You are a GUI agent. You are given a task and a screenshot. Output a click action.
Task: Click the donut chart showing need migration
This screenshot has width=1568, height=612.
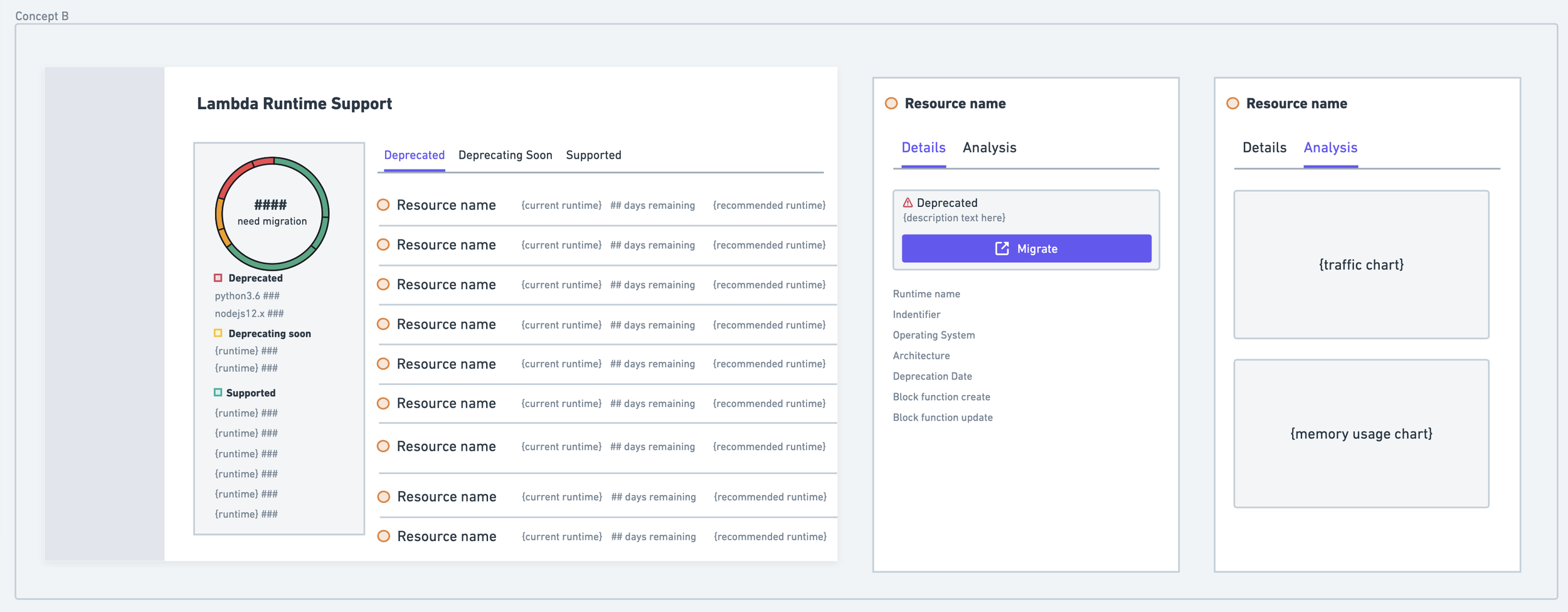(x=272, y=213)
